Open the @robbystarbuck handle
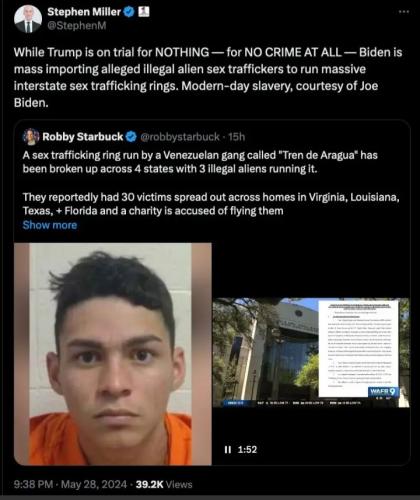The width and height of the screenshot is (420, 500). click(180, 137)
